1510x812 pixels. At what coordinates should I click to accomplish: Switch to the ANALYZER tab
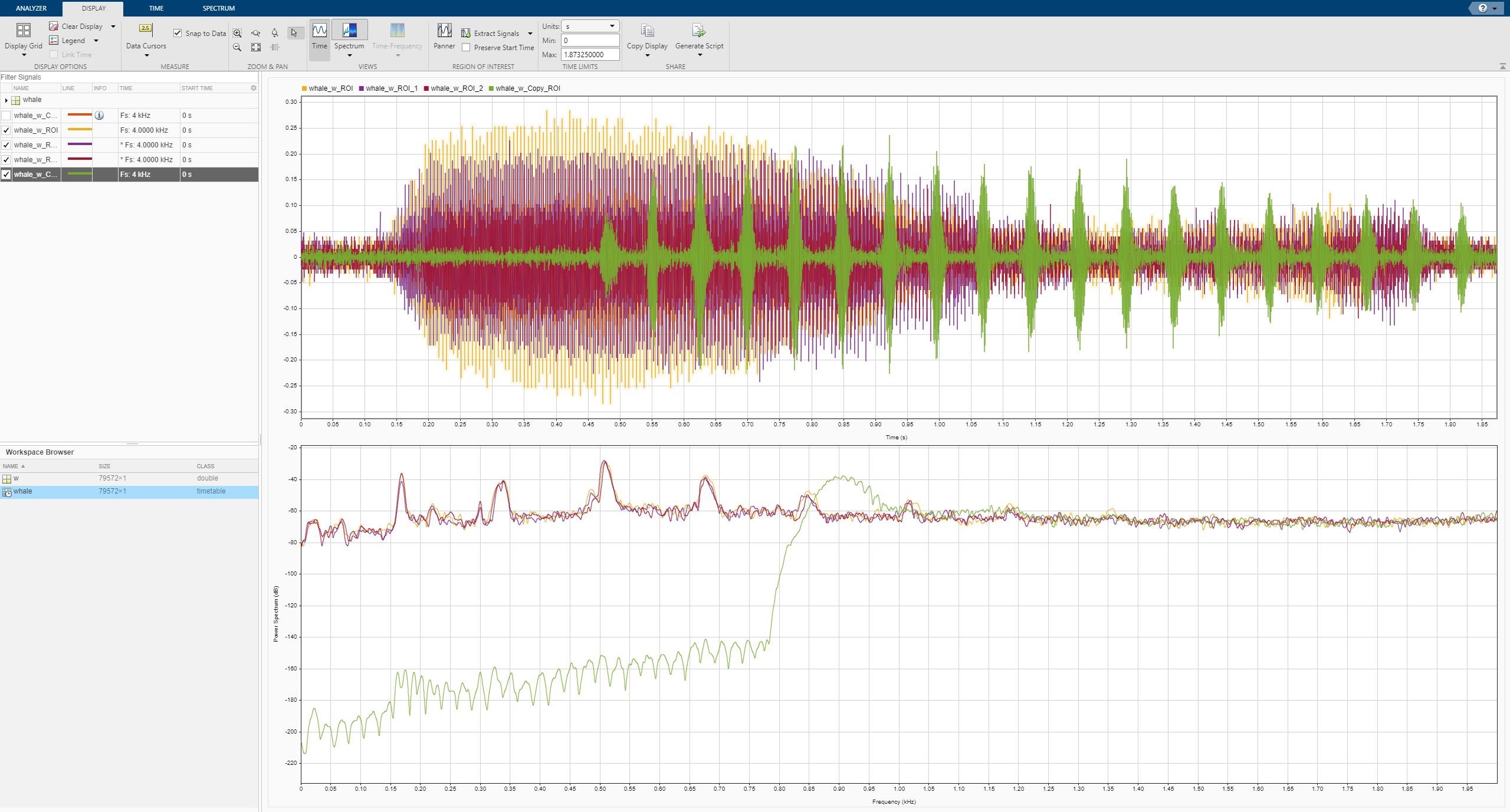pyautogui.click(x=31, y=8)
